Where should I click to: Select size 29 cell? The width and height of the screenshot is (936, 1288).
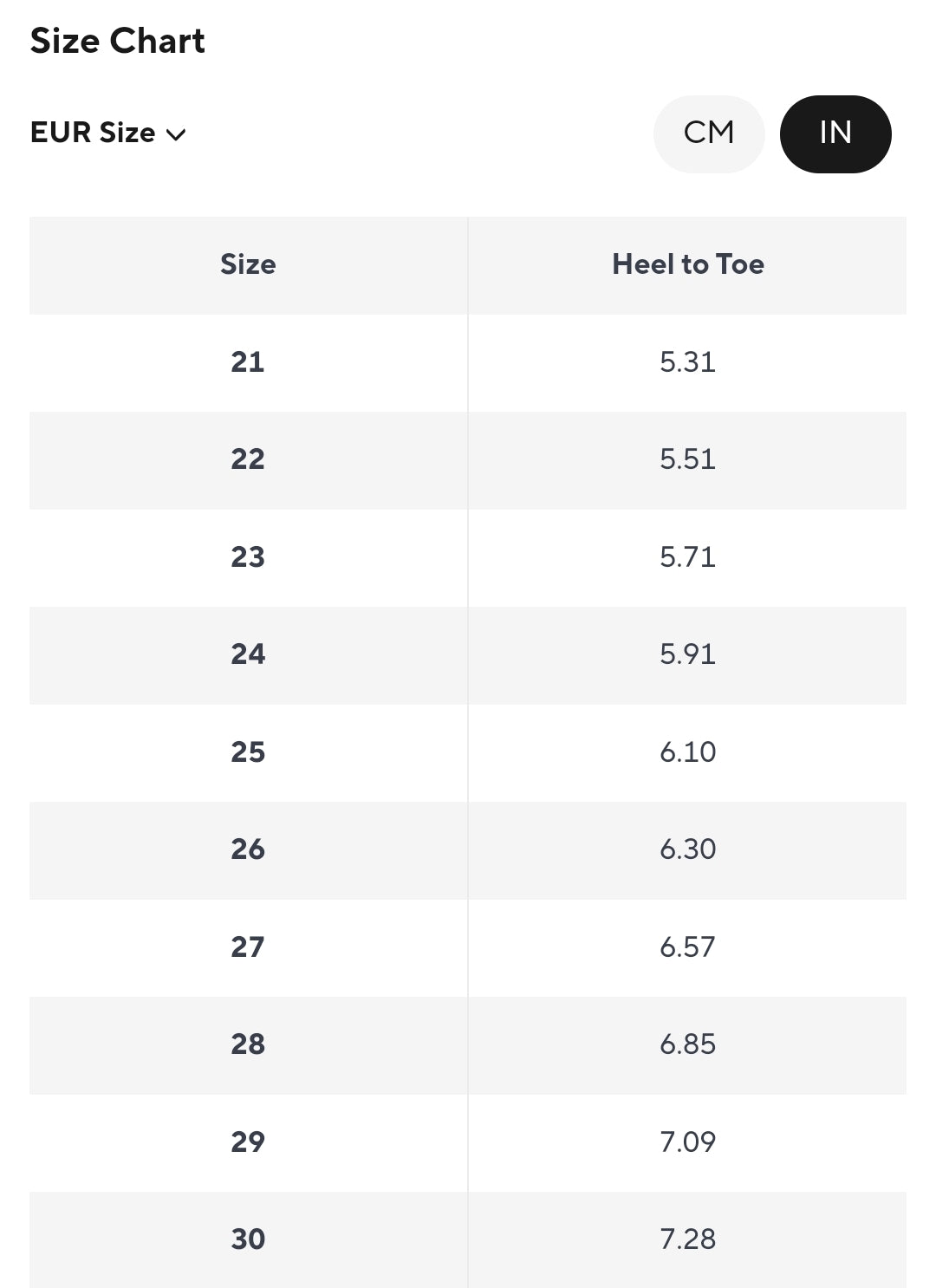point(248,1142)
